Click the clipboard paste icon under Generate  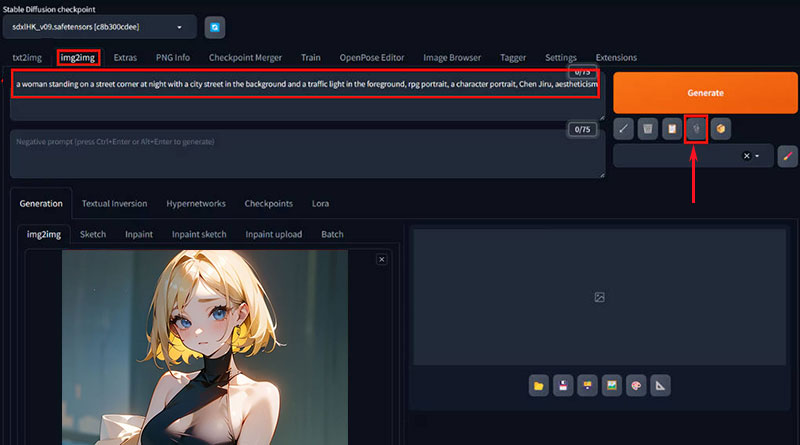672,128
